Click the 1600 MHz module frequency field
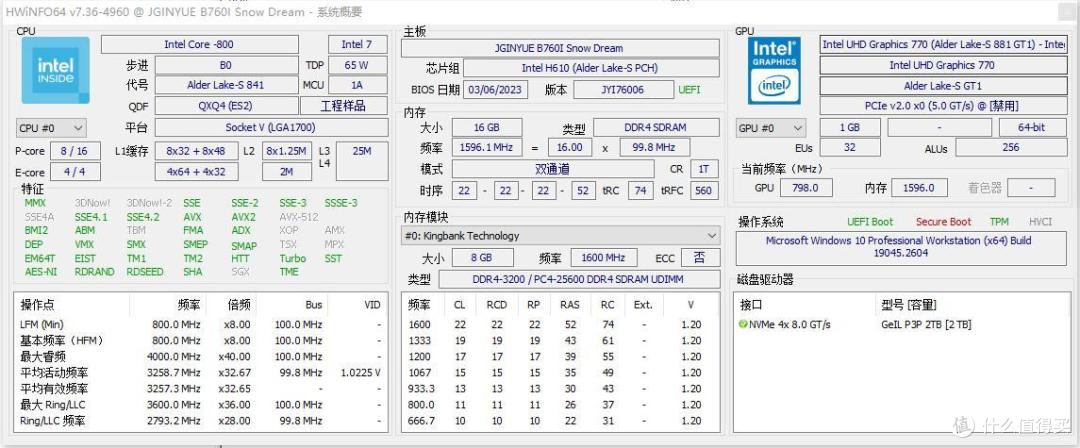The image size is (1080, 448). [603, 258]
